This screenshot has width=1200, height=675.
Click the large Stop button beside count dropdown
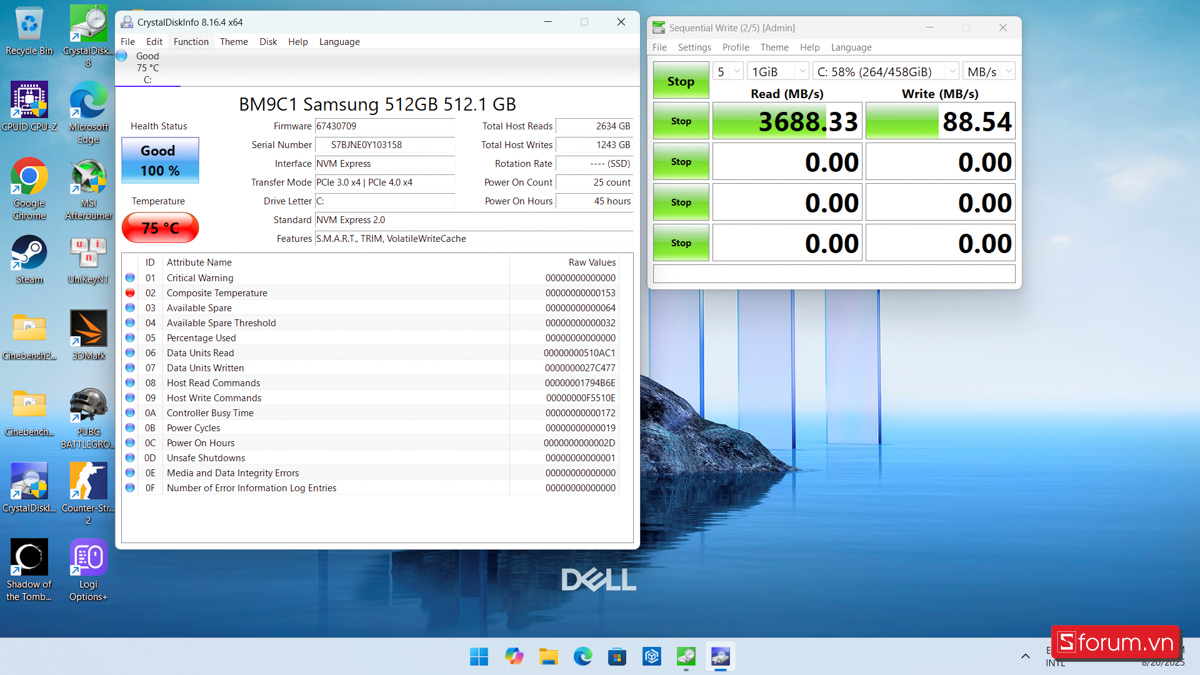coord(681,81)
